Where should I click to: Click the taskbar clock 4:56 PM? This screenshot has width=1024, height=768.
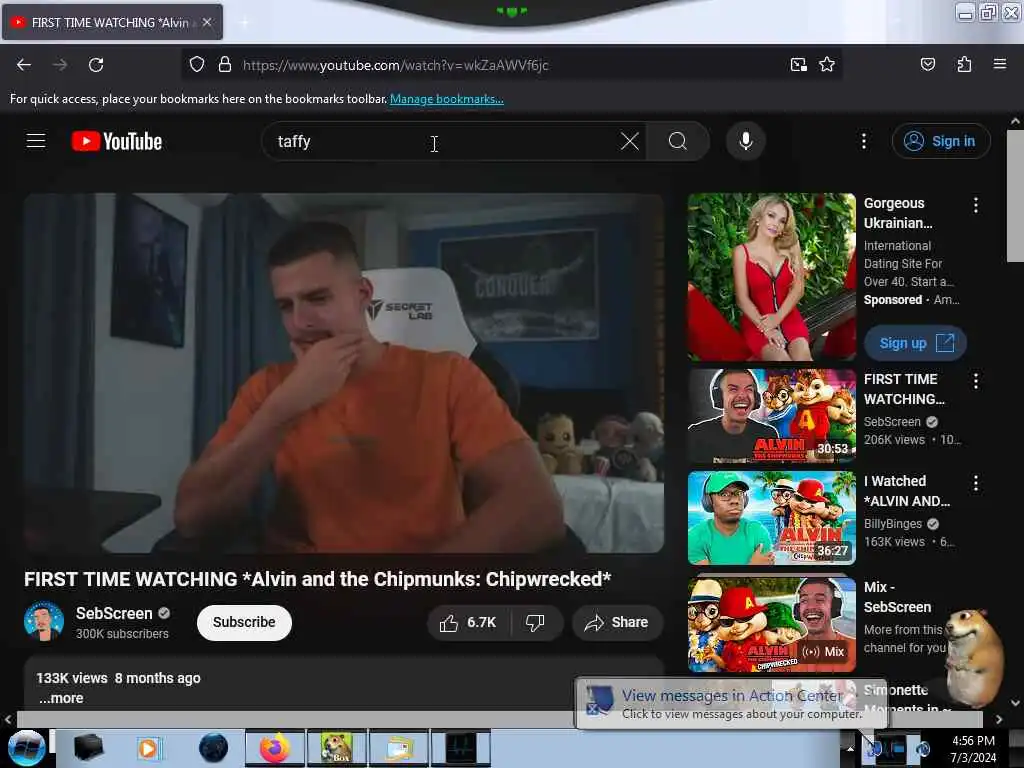point(973,748)
